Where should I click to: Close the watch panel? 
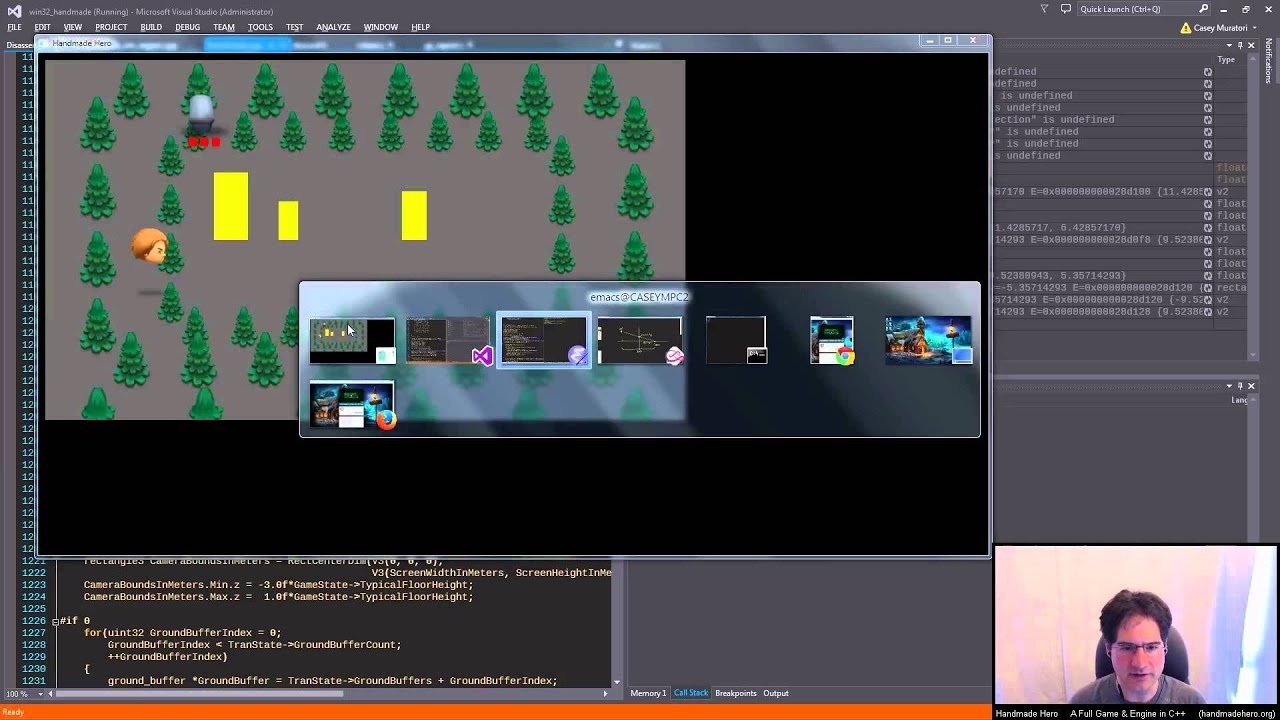coord(1251,46)
